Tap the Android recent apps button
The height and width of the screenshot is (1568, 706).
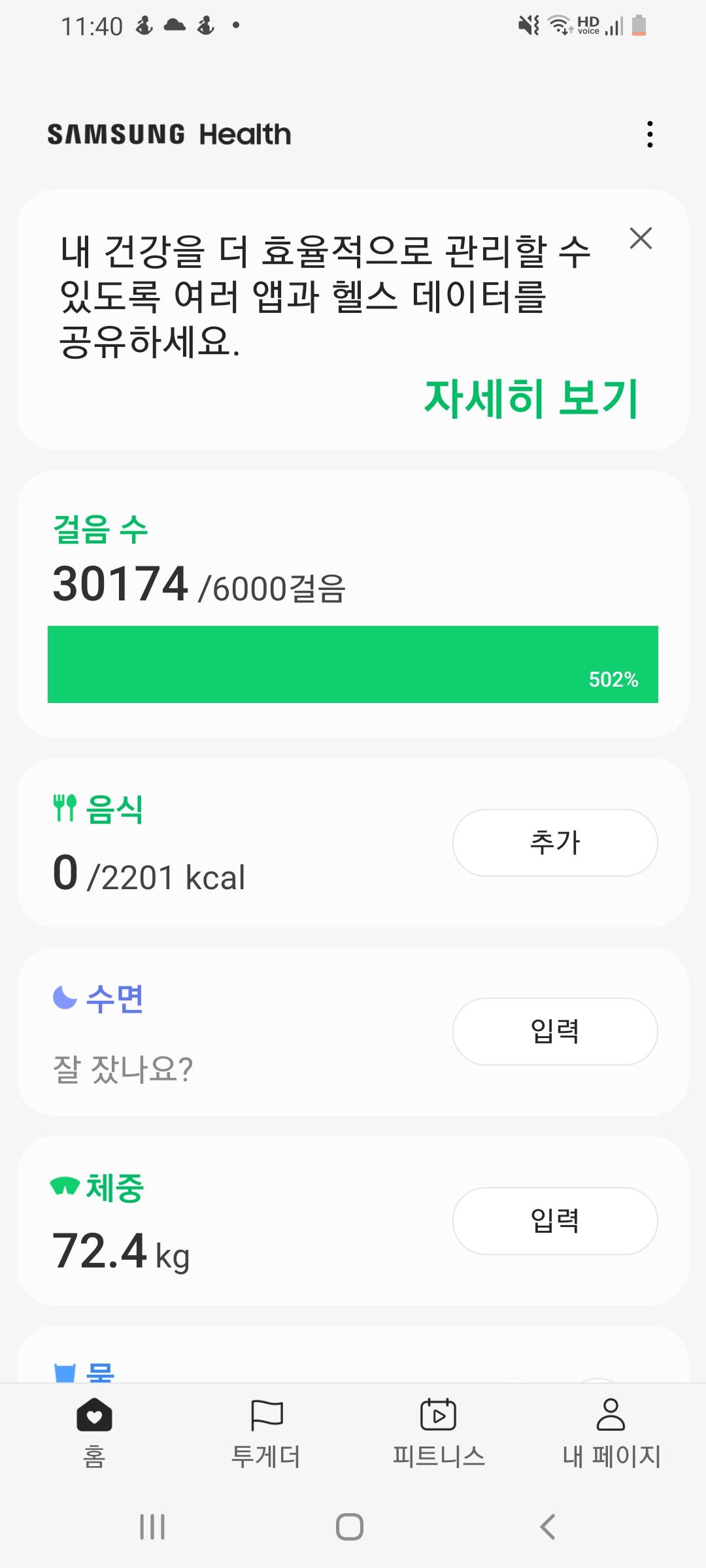[152, 1527]
